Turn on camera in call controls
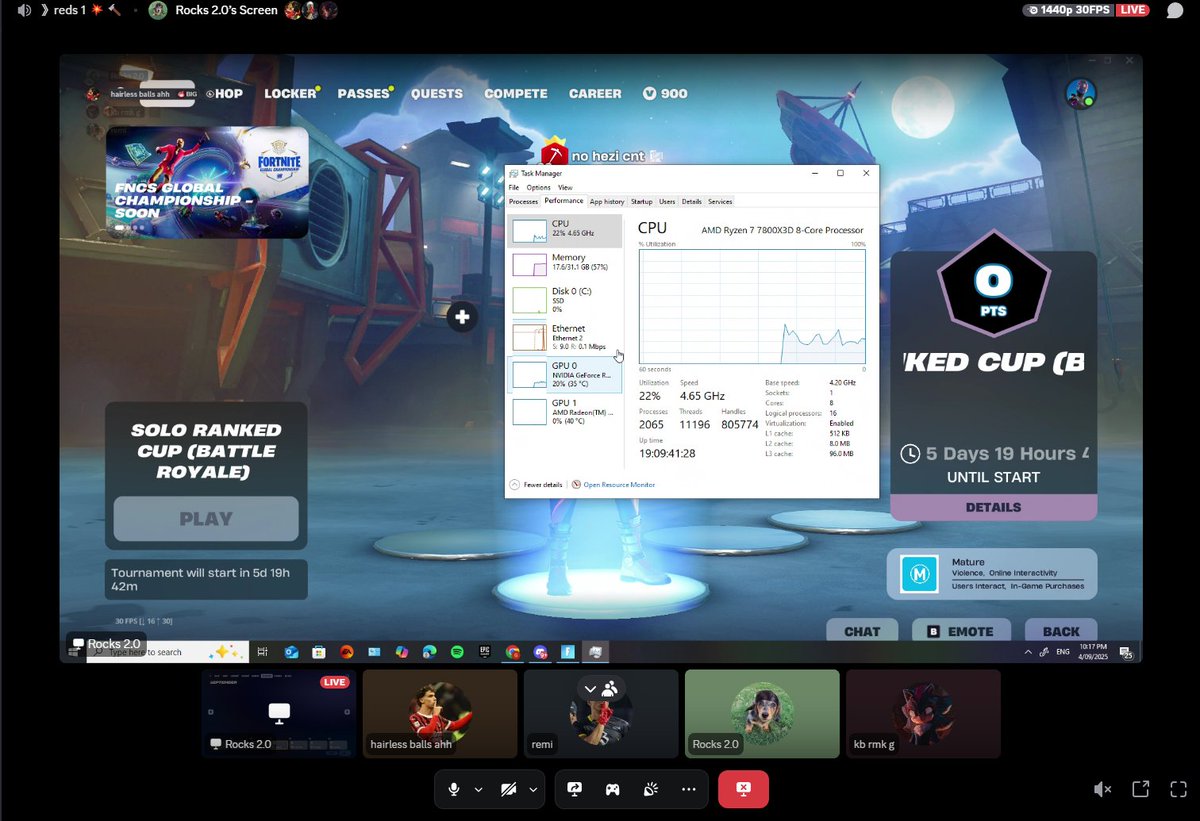This screenshot has width=1200, height=821. (508, 789)
